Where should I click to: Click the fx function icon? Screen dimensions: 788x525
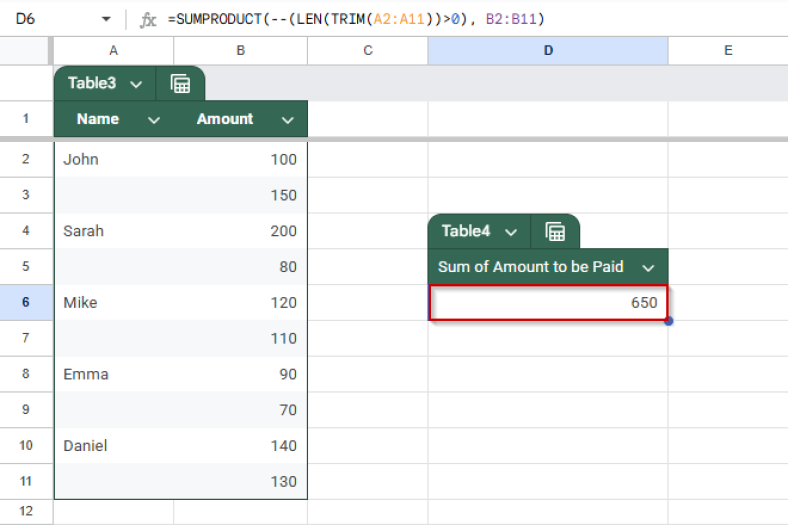pyautogui.click(x=148, y=19)
